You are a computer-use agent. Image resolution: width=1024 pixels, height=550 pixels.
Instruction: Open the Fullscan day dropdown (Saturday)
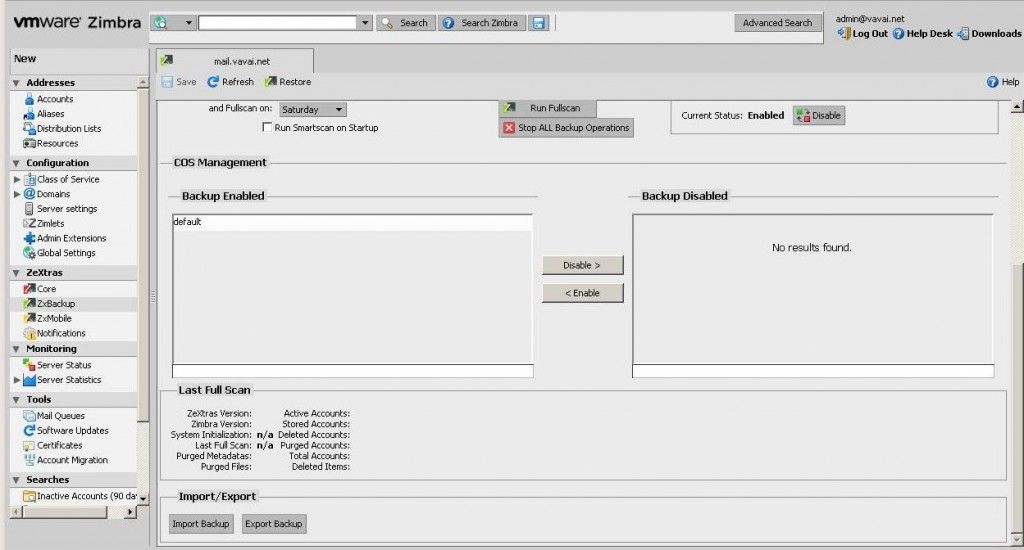pyautogui.click(x=313, y=110)
